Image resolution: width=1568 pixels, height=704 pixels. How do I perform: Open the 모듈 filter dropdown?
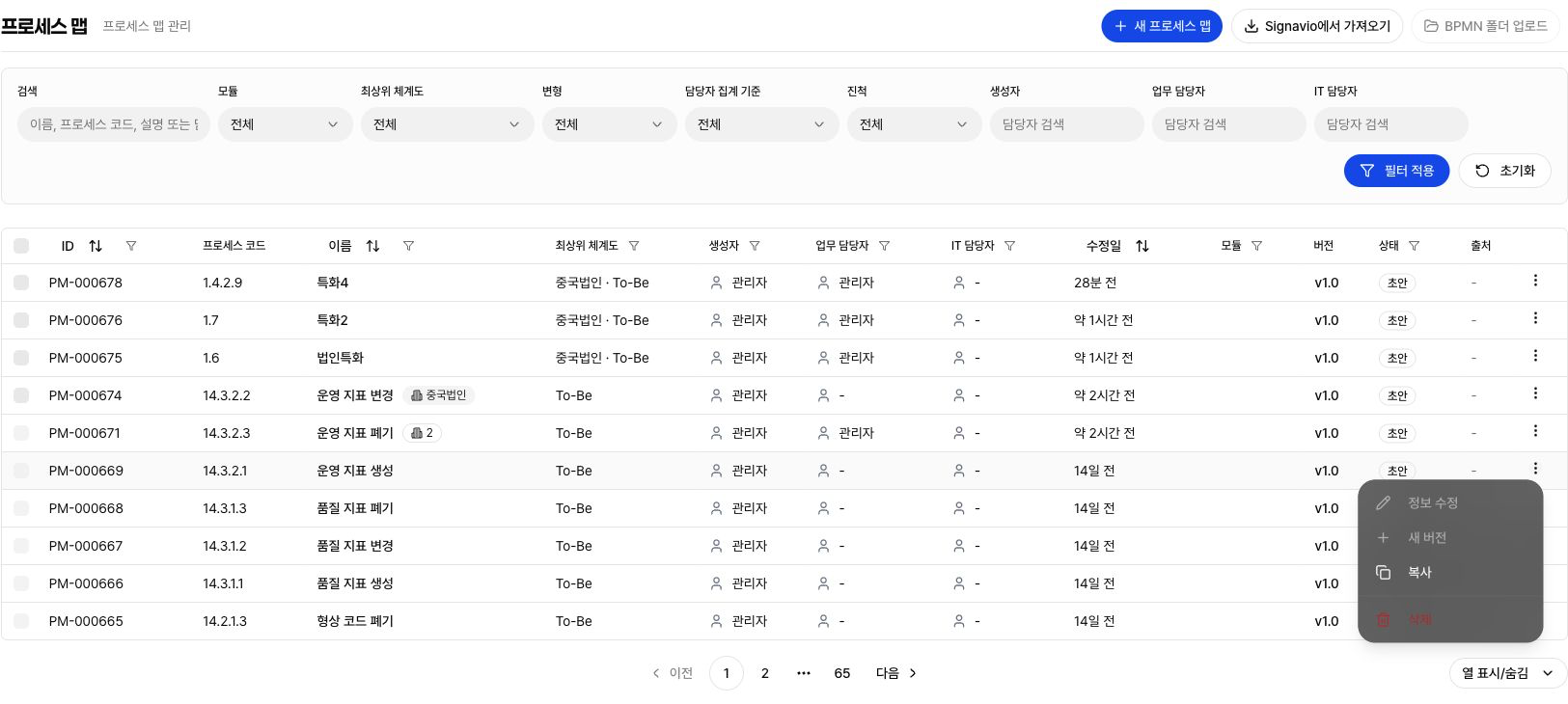pos(285,124)
